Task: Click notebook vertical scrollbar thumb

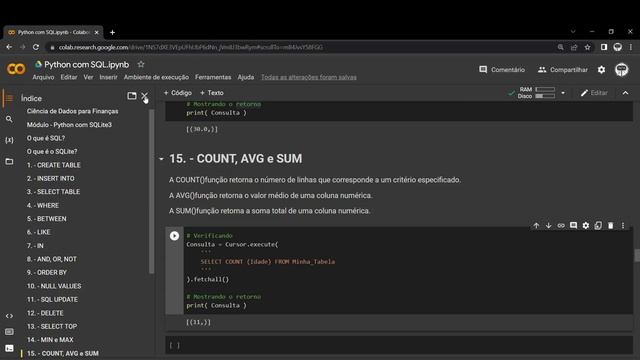Action: coord(637,256)
